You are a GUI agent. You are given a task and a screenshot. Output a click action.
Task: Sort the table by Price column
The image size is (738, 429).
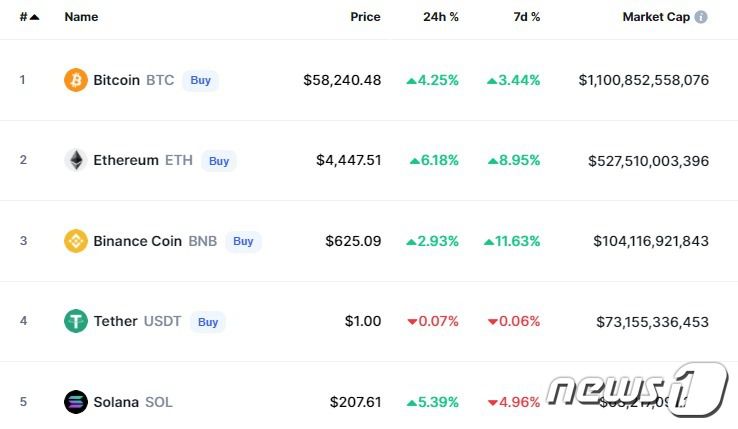point(365,17)
